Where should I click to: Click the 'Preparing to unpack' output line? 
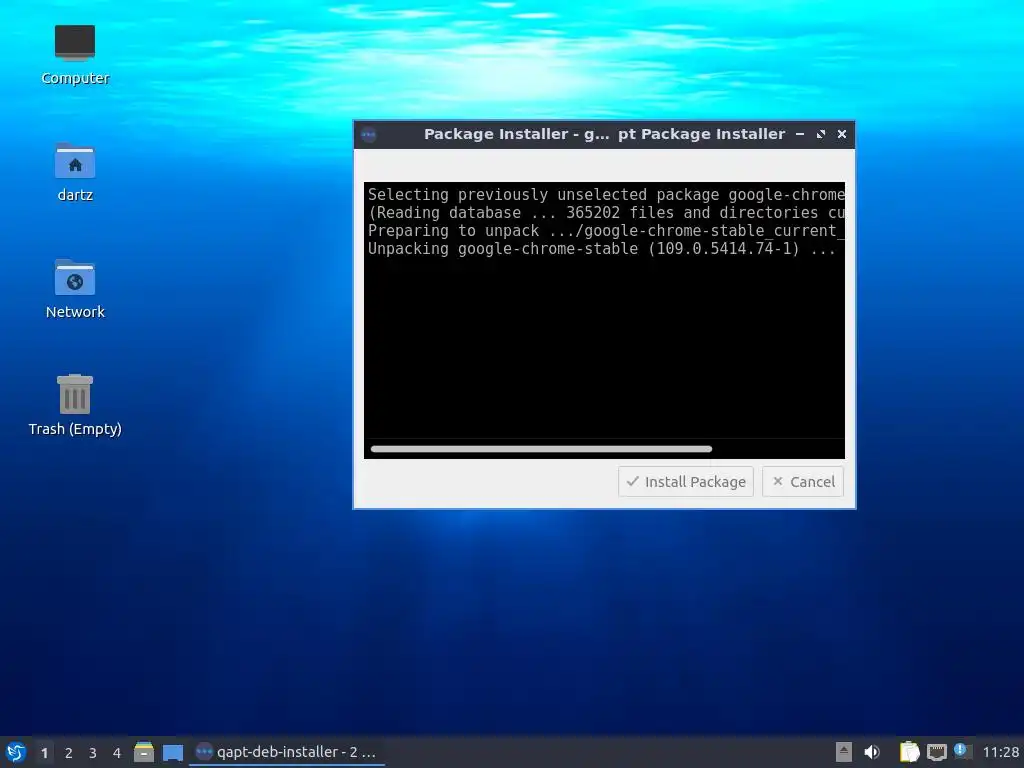pyautogui.click(x=605, y=231)
